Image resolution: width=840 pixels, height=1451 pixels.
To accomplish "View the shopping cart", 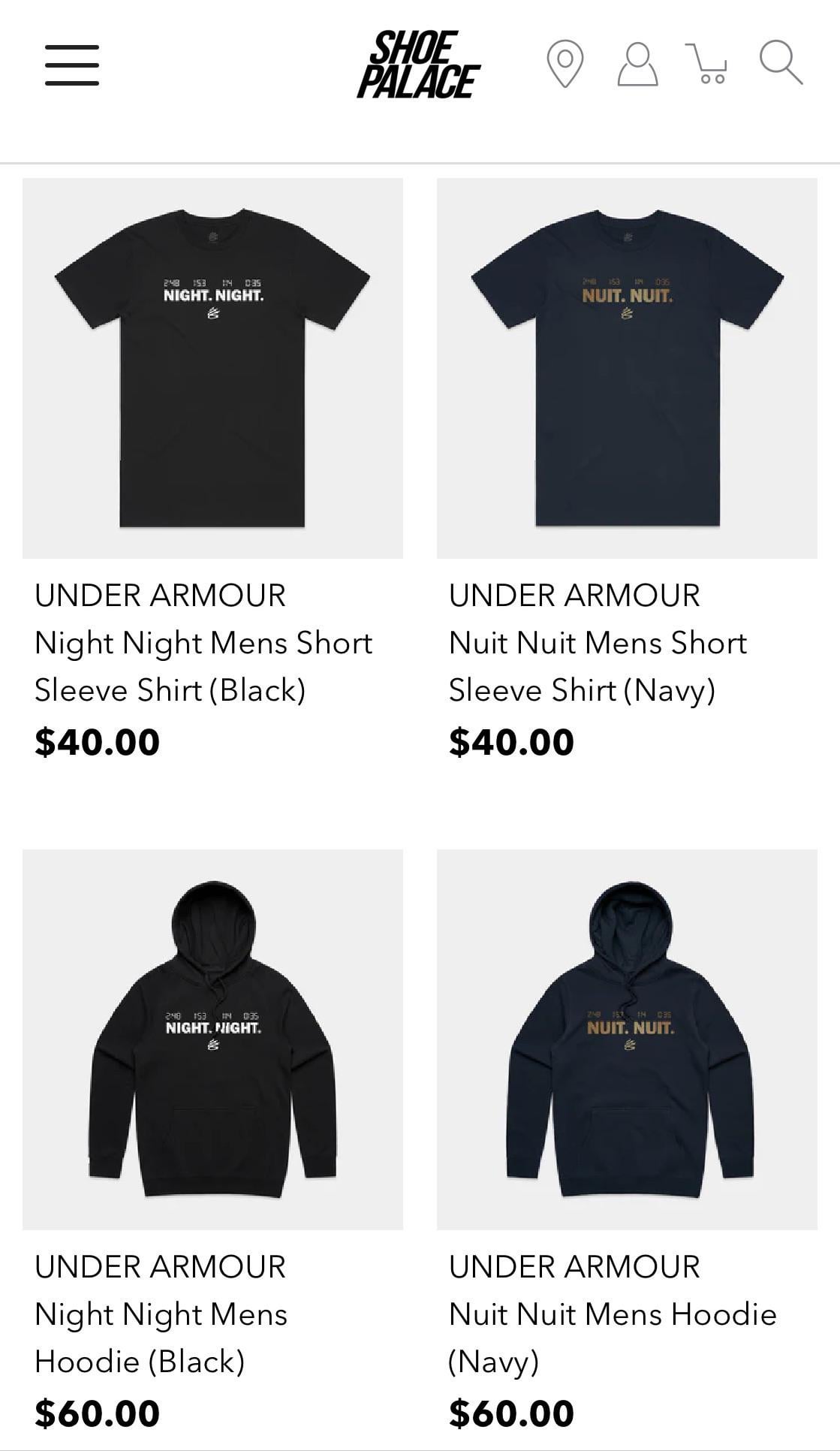I will click(x=706, y=64).
